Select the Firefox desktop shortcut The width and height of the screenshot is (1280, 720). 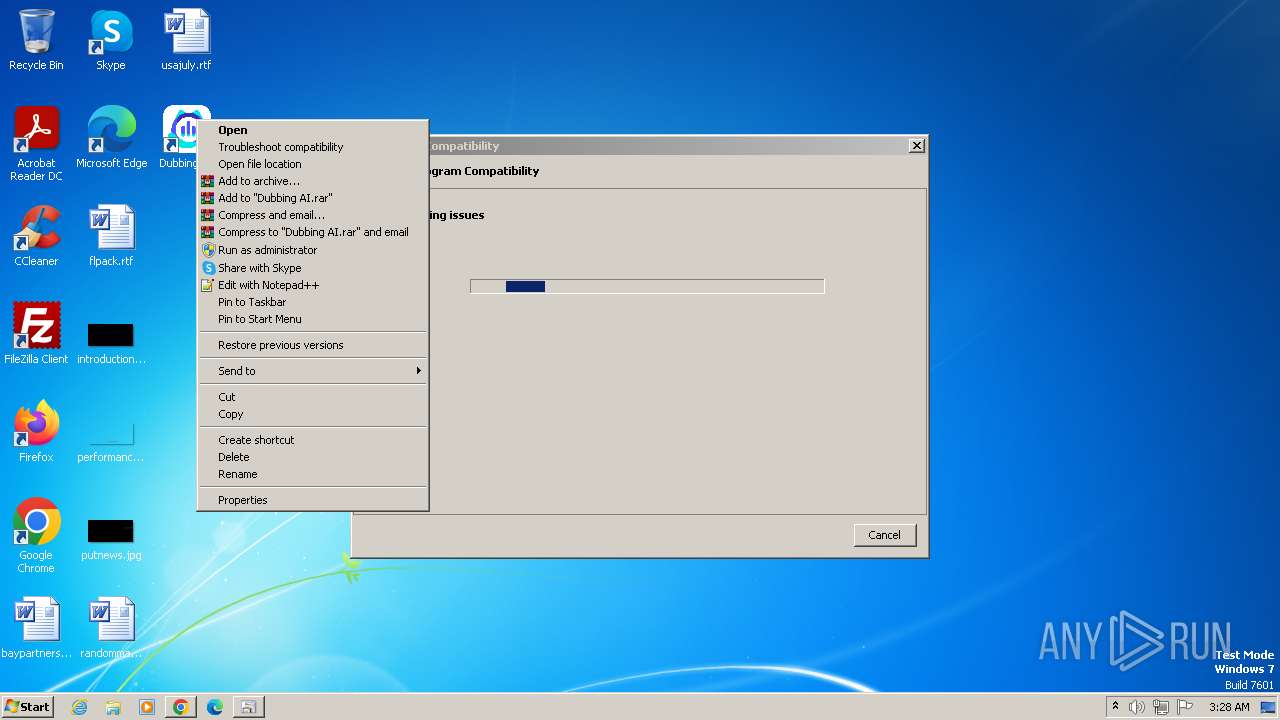tap(36, 432)
